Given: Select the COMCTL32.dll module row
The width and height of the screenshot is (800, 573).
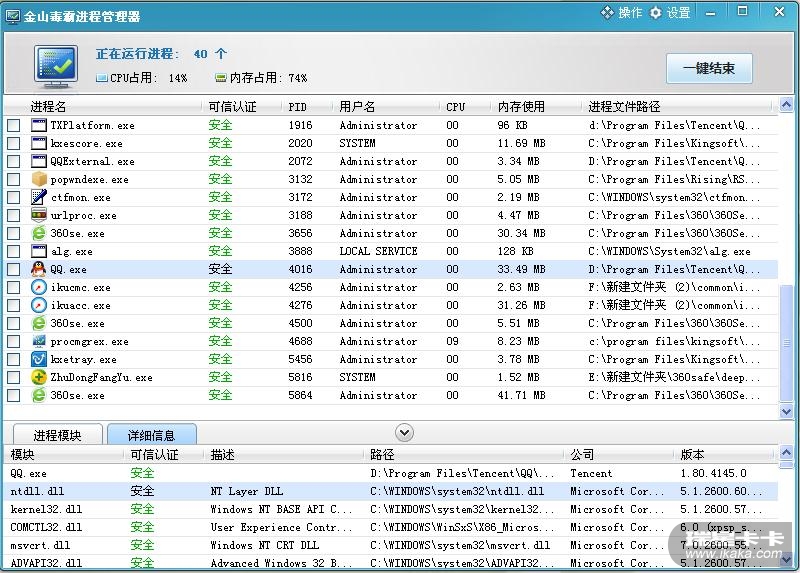Looking at the screenshot, I should point(391,527).
